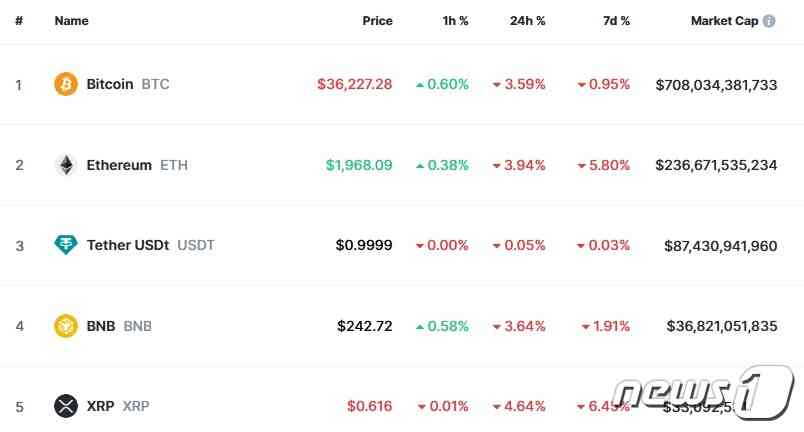
Task: Click the Tether USDt green logo icon
Action: coord(66,245)
